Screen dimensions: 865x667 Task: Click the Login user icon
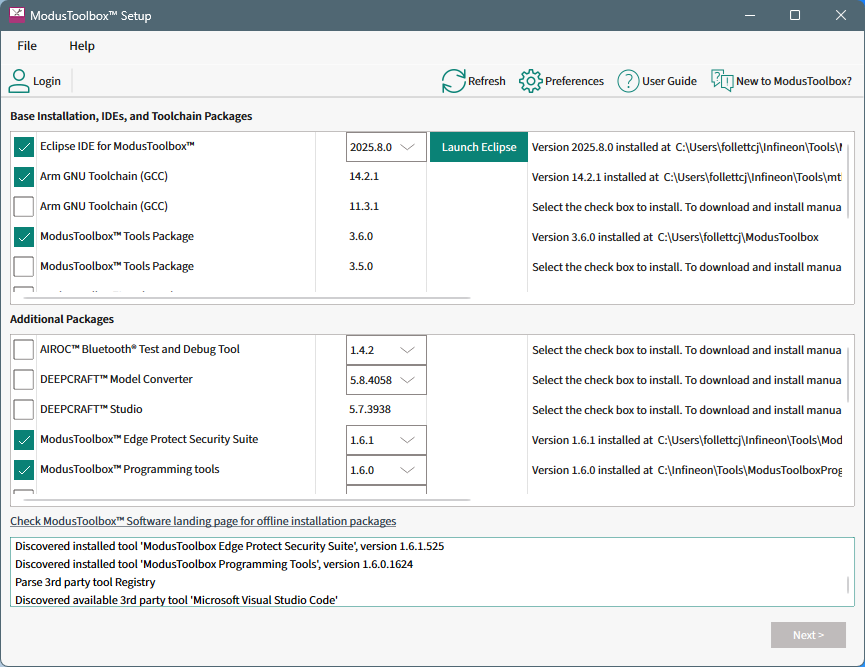[x=19, y=81]
